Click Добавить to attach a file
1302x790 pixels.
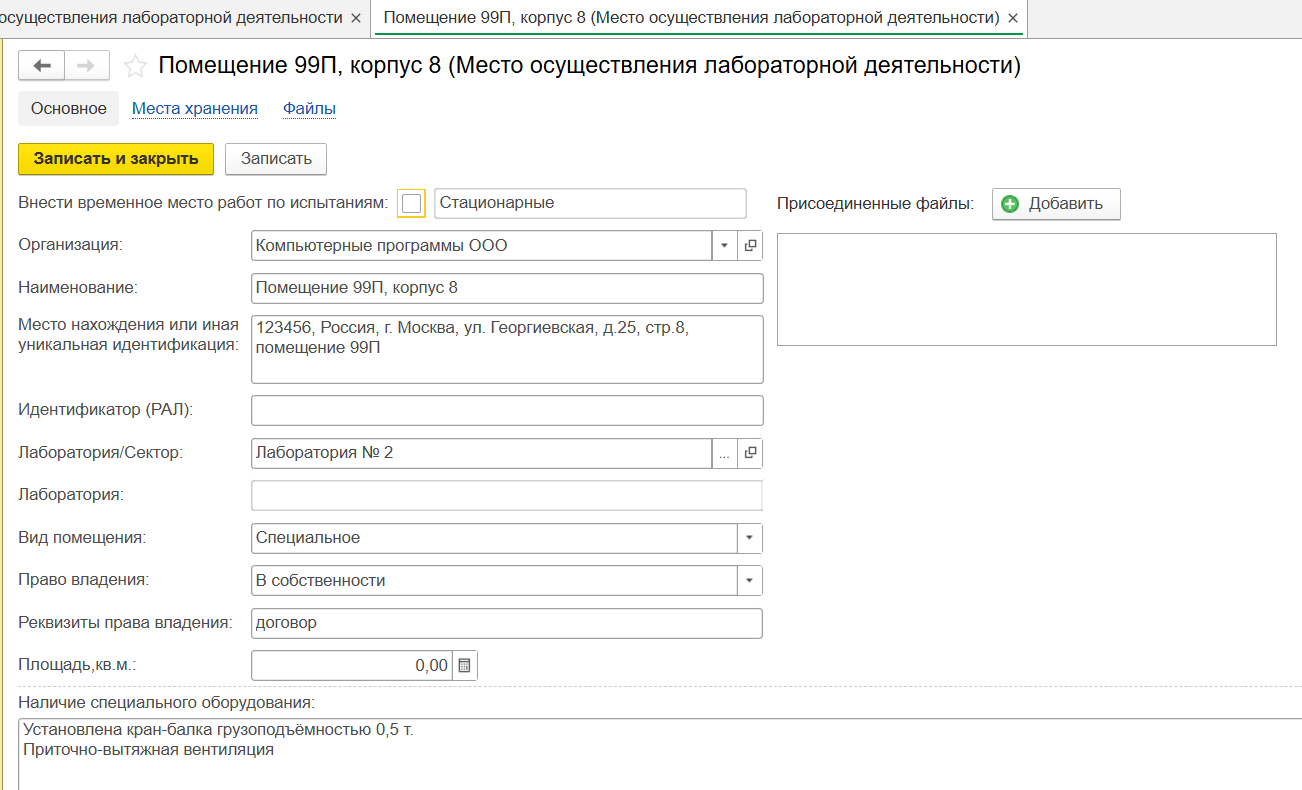(x=1056, y=204)
